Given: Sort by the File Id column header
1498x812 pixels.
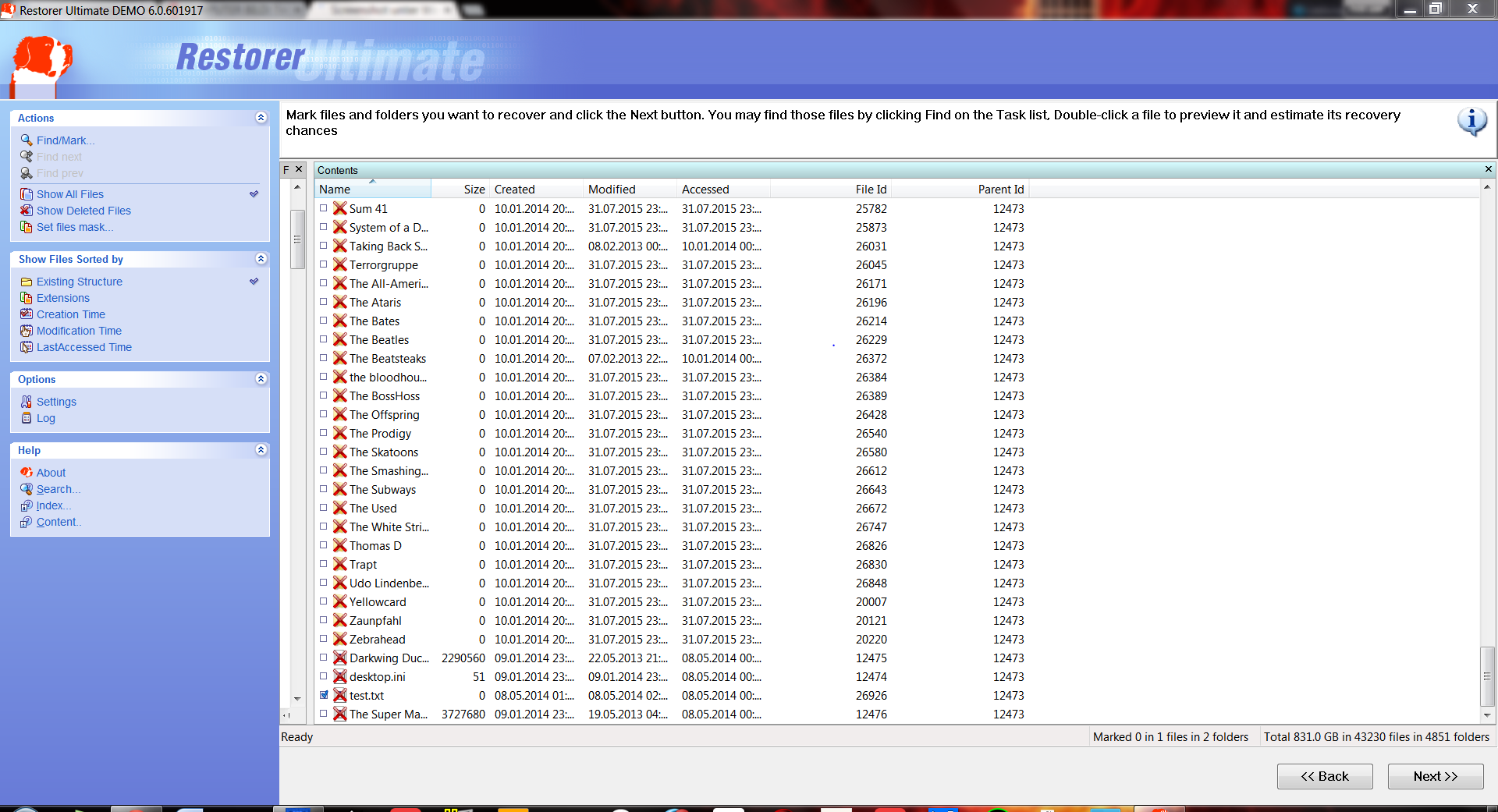Looking at the screenshot, I should pyautogui.click(x=830, y=189).
